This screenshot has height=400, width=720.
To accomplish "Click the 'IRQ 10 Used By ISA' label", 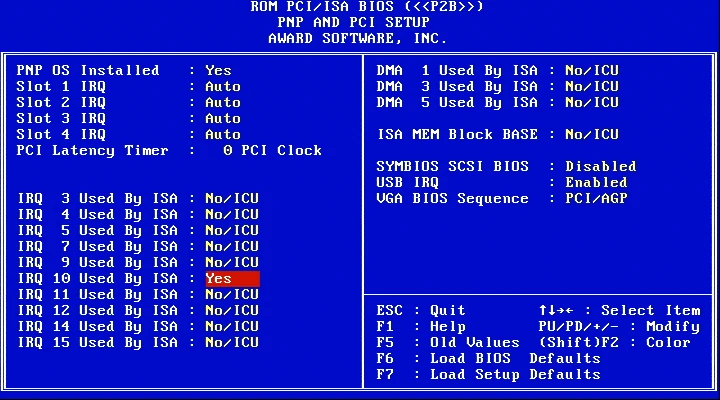I will coord(97,279).
